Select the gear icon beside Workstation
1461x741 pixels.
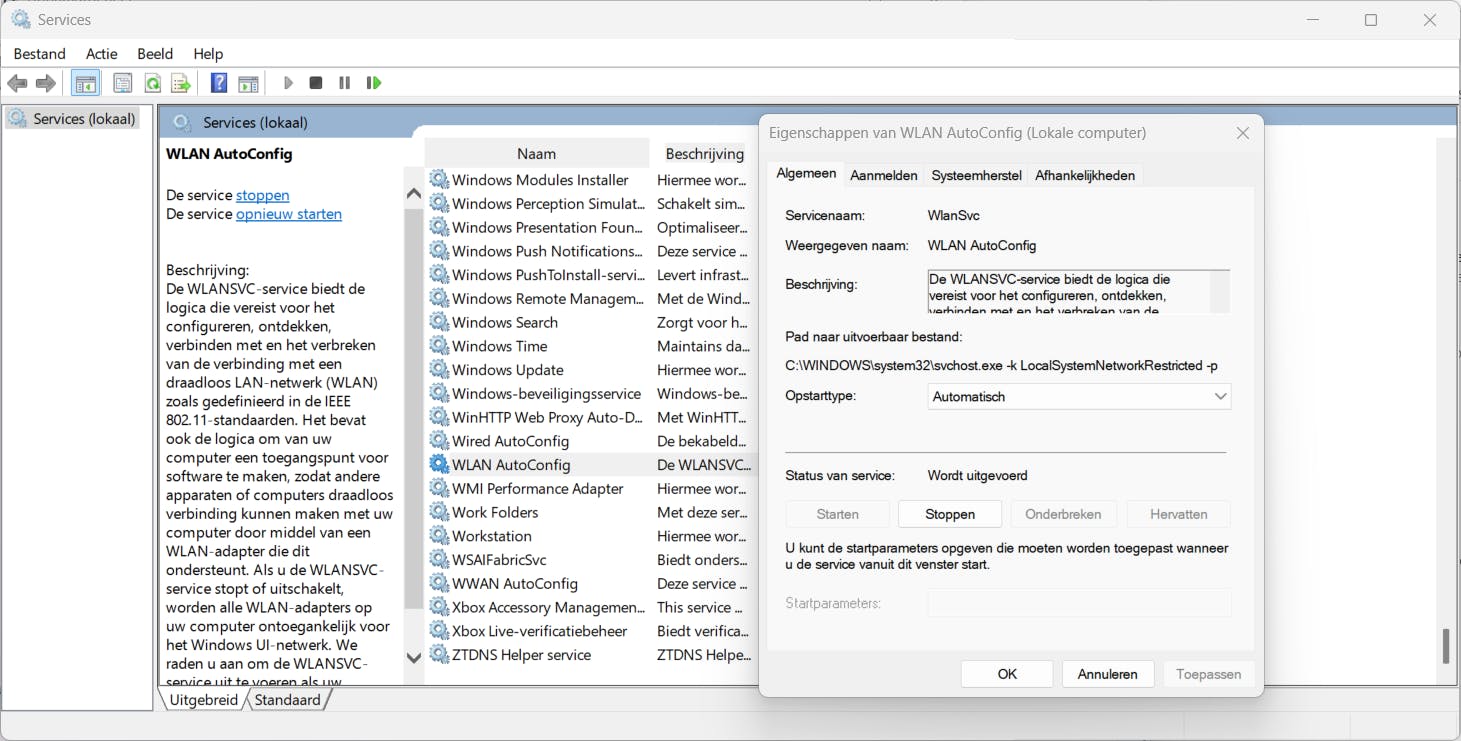(439, 536)
